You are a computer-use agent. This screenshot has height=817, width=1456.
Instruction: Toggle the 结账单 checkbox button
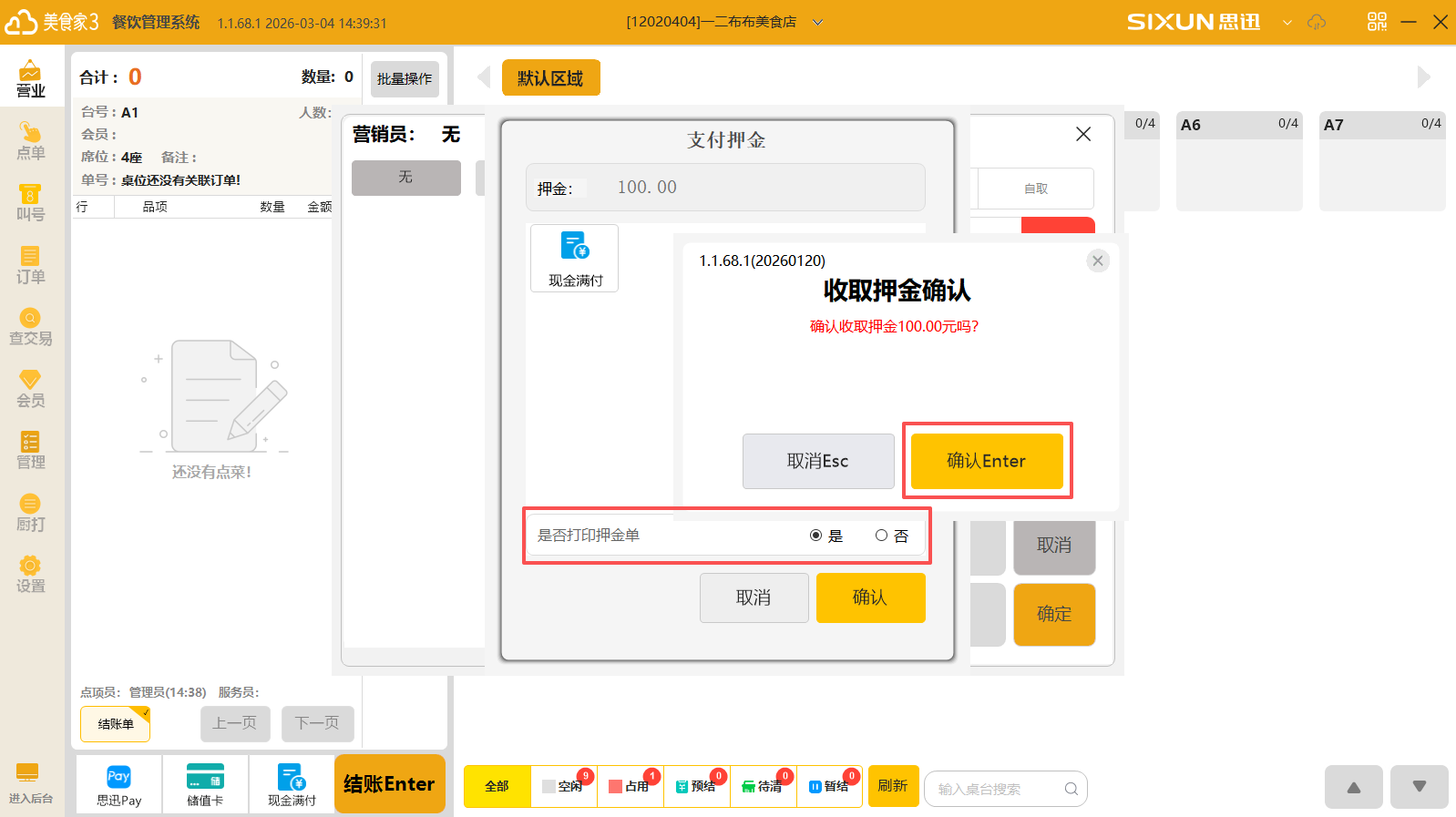click(116, 724)
